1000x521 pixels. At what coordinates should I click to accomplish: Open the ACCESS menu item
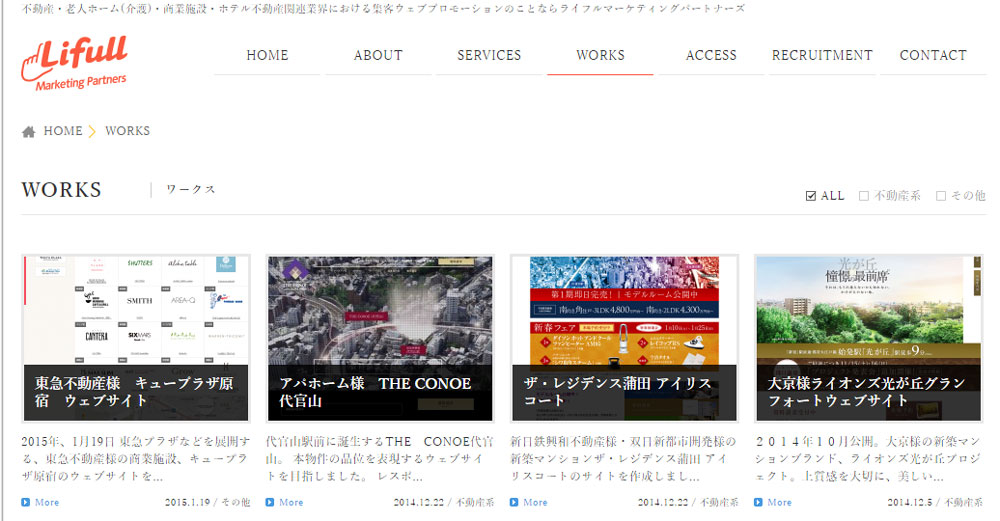click(x=711, y=55)
